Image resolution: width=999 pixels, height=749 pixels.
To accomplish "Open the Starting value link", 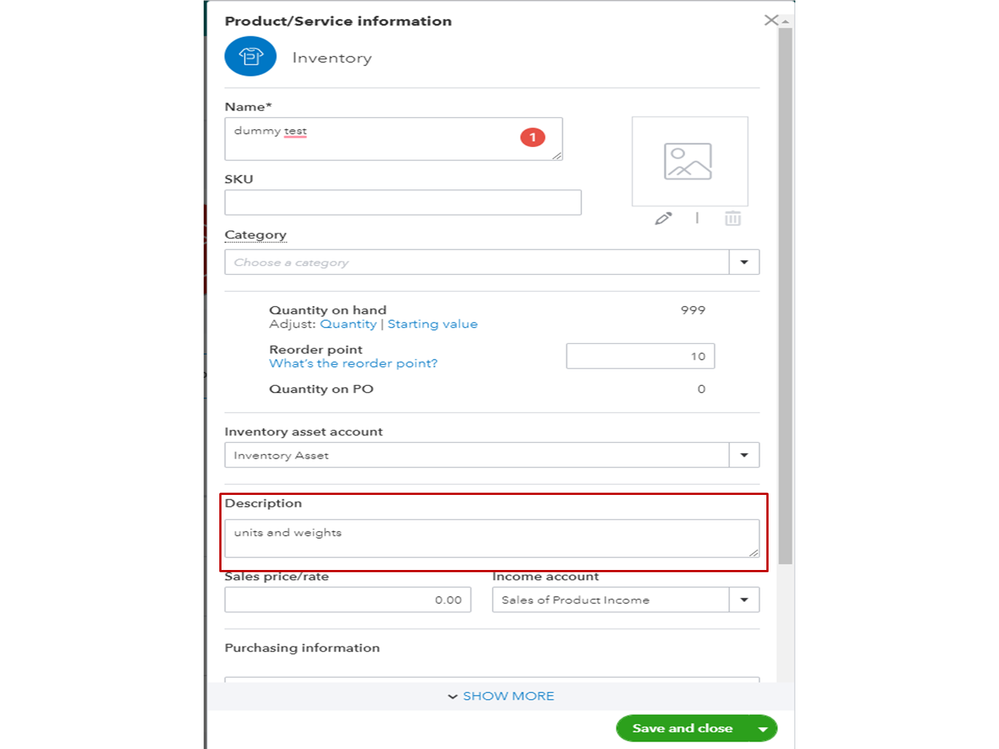I will click(432, 324).
